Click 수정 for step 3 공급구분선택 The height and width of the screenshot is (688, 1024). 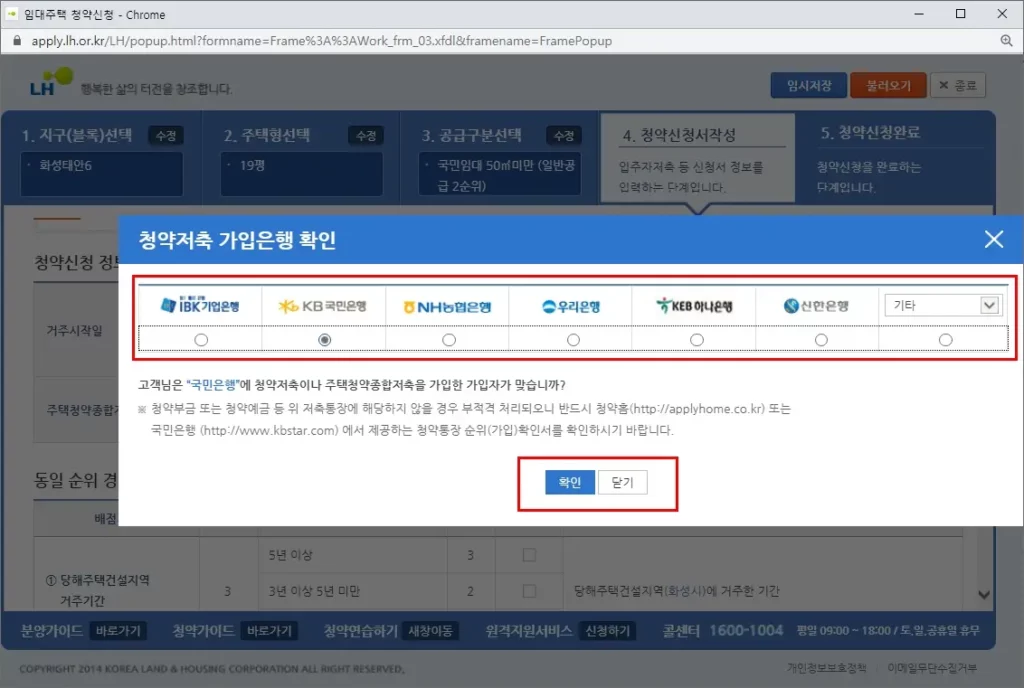click(564, 136)
